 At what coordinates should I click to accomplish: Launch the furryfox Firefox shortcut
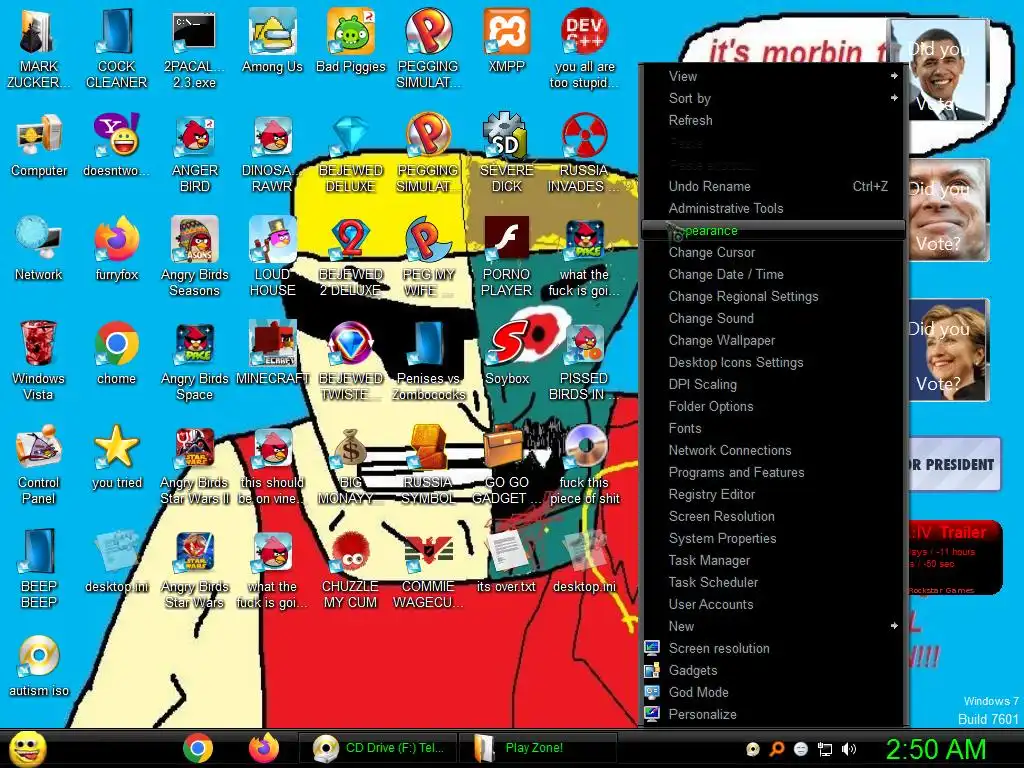click(117, 249)
